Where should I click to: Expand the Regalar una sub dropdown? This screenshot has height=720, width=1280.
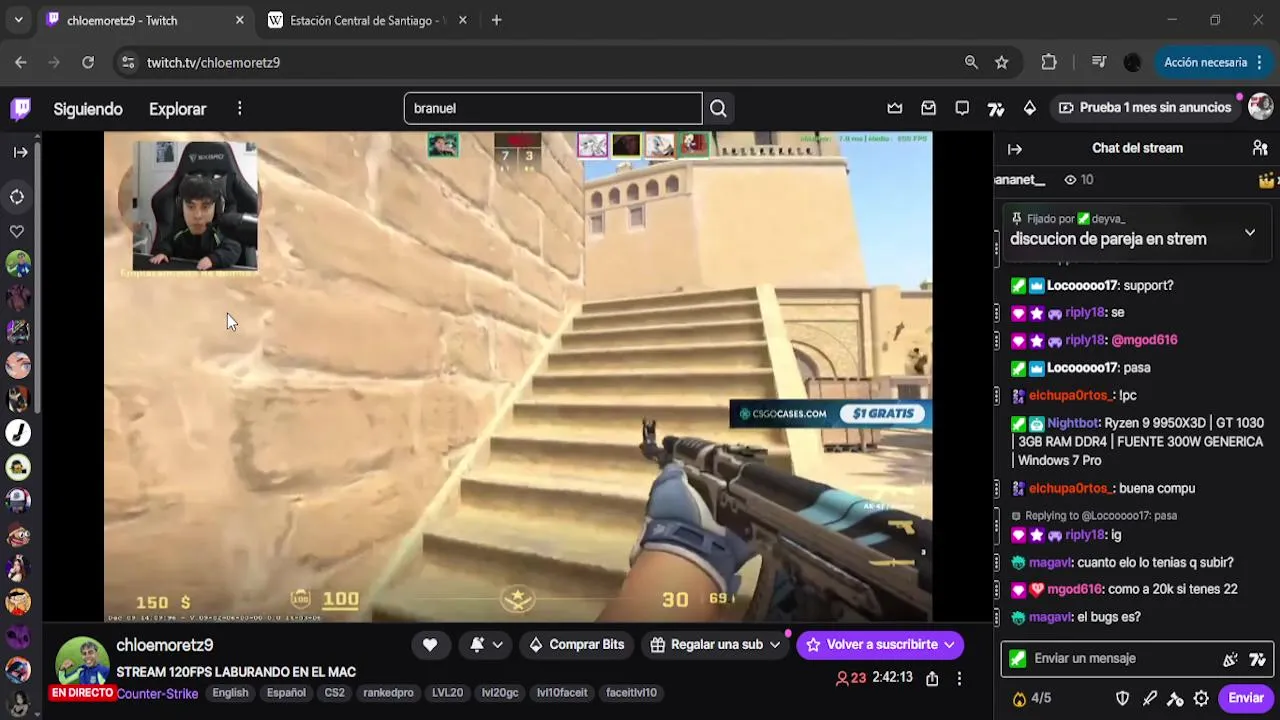coord(774,645)
